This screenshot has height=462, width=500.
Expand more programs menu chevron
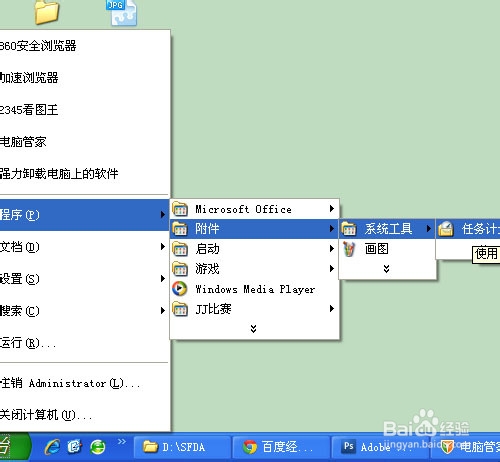coord(254,329)
